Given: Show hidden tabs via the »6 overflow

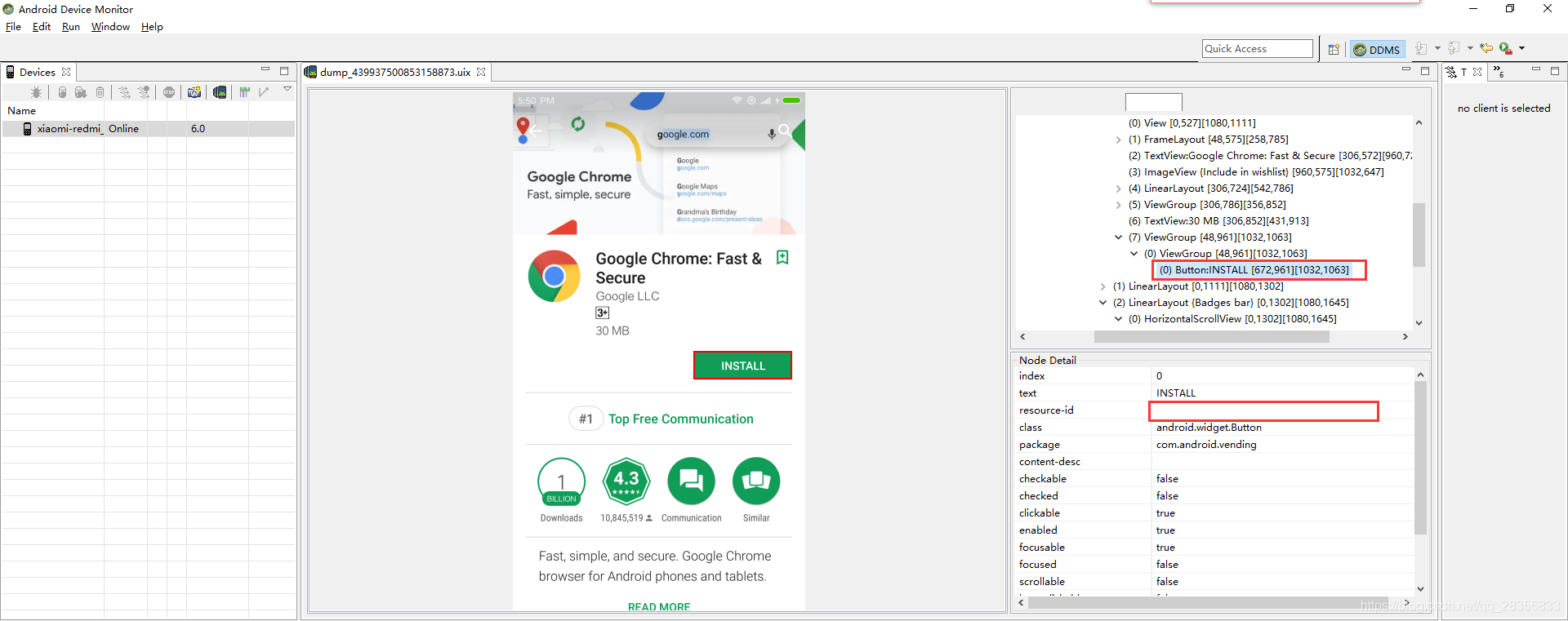Looking at the screenshot, I should click(1499, 72).
